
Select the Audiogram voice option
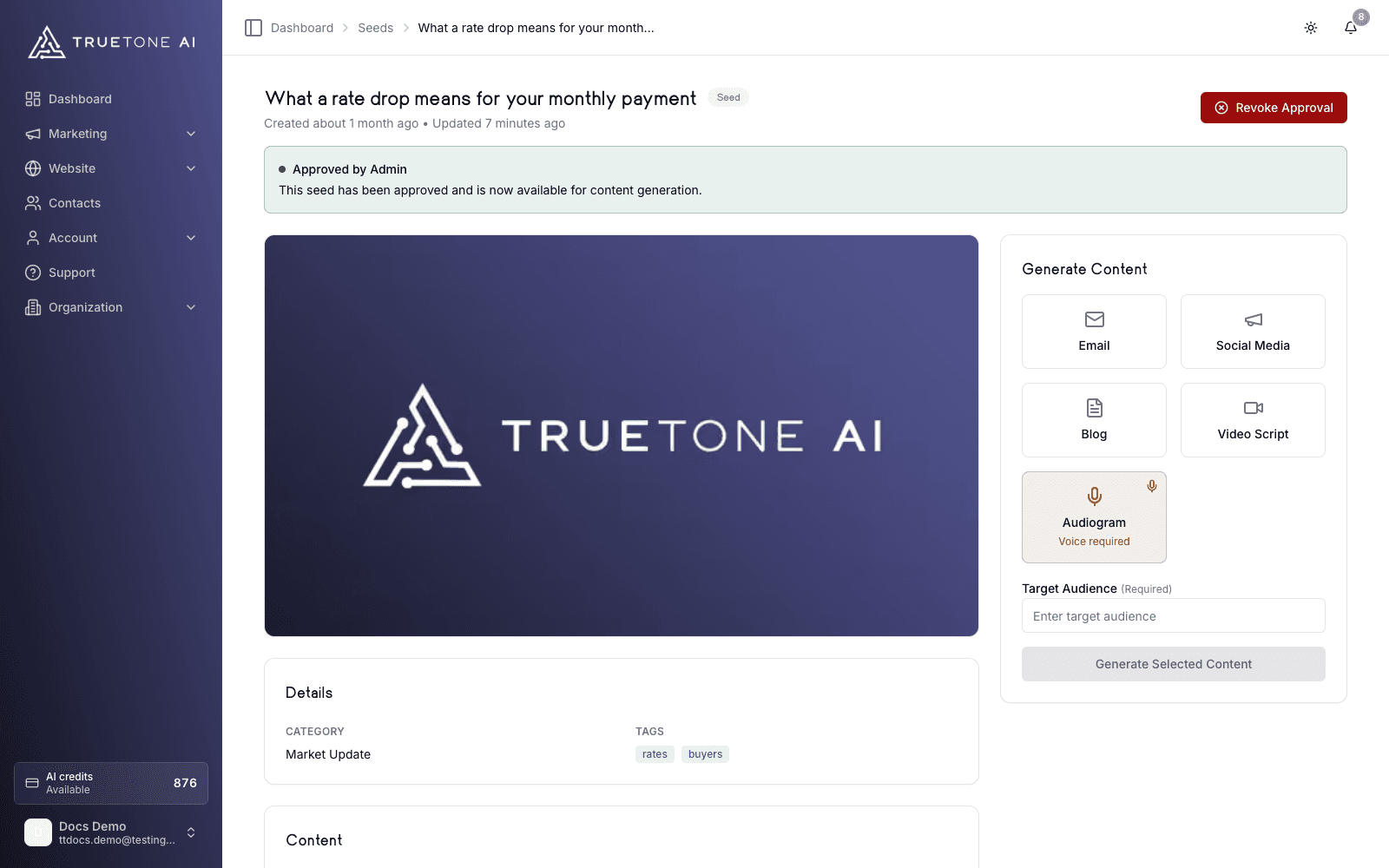(x=1094, y=517)
